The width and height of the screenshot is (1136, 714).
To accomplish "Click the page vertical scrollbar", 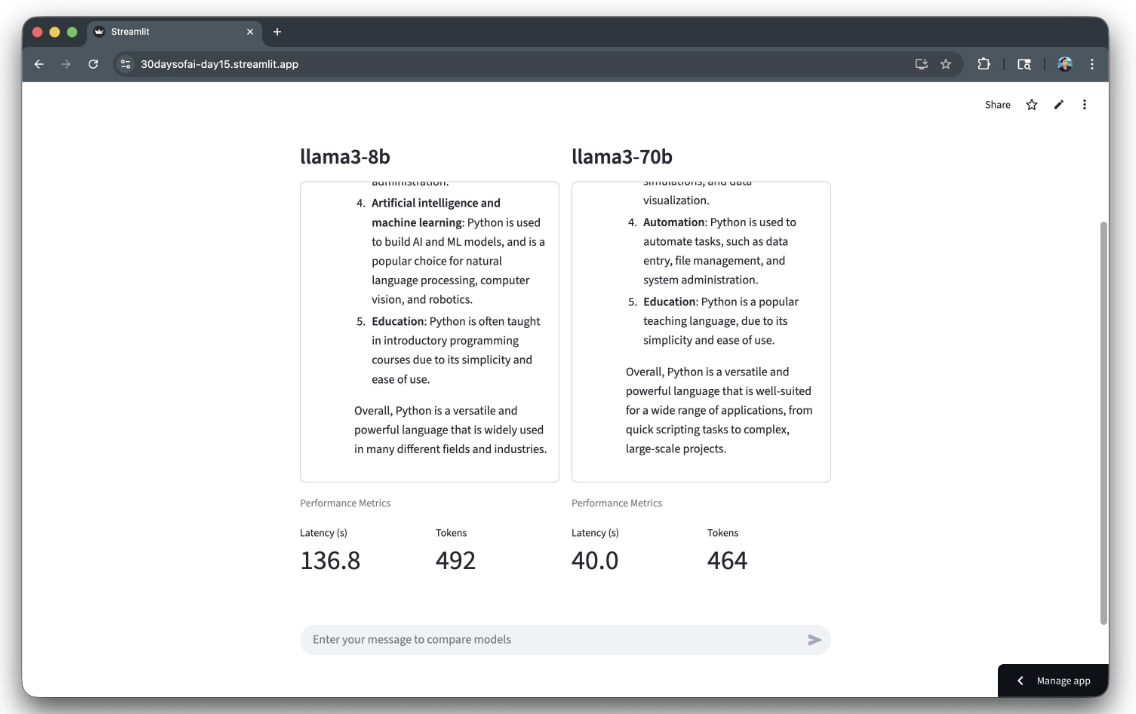I will point(1103,423).
